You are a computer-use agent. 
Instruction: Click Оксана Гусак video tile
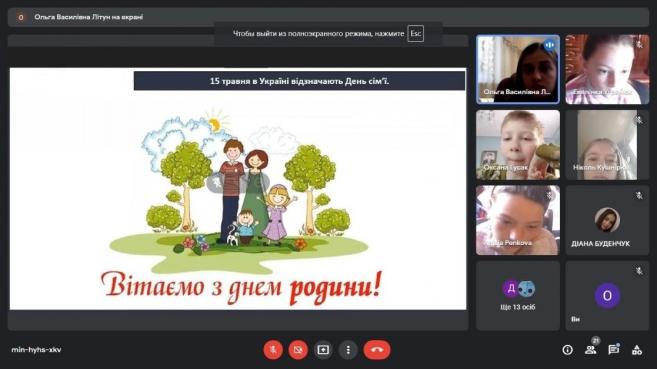[518, 145]
